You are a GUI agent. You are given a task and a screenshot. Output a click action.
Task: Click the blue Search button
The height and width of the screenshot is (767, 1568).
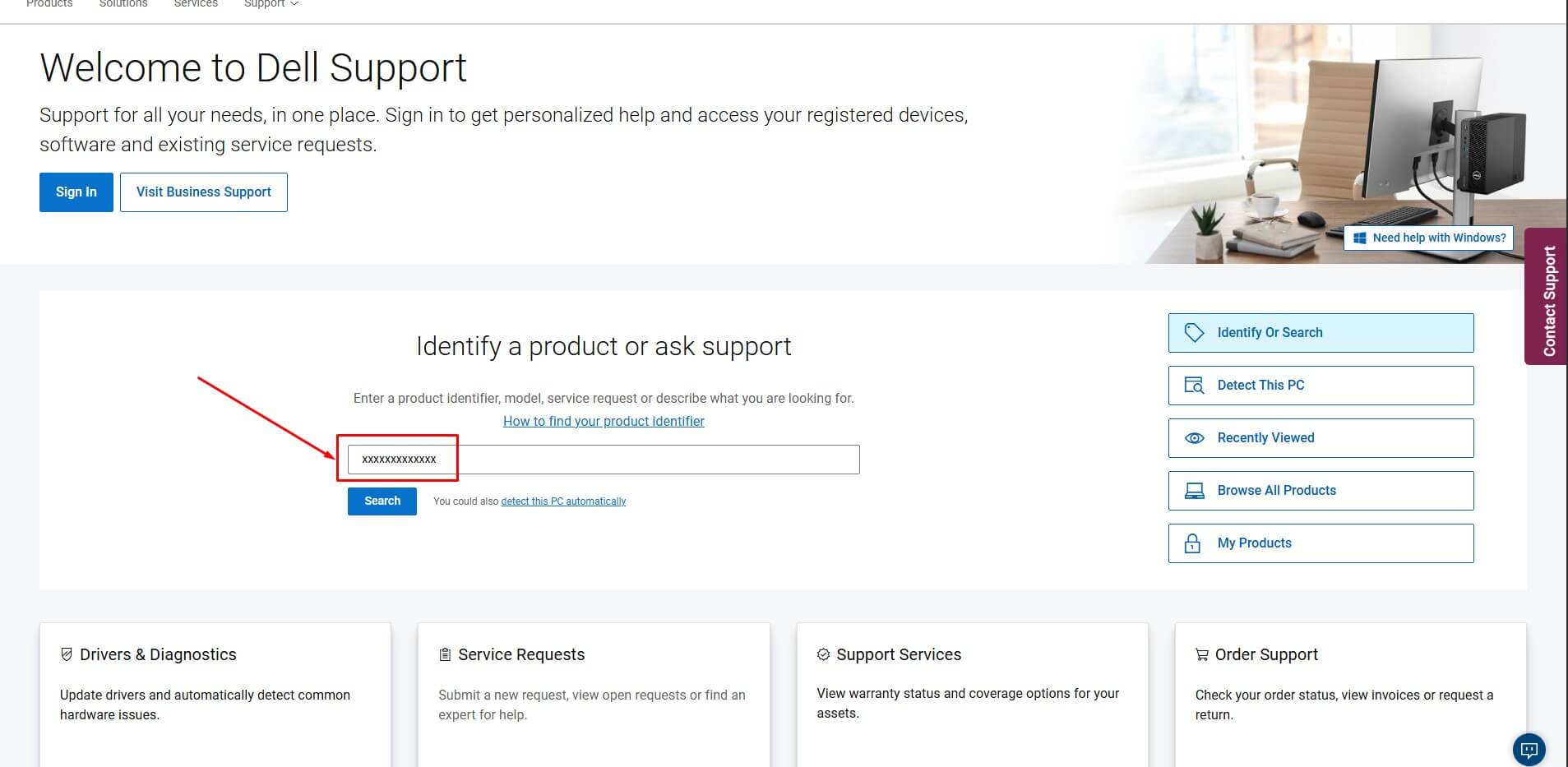click(x=382, y=501)
